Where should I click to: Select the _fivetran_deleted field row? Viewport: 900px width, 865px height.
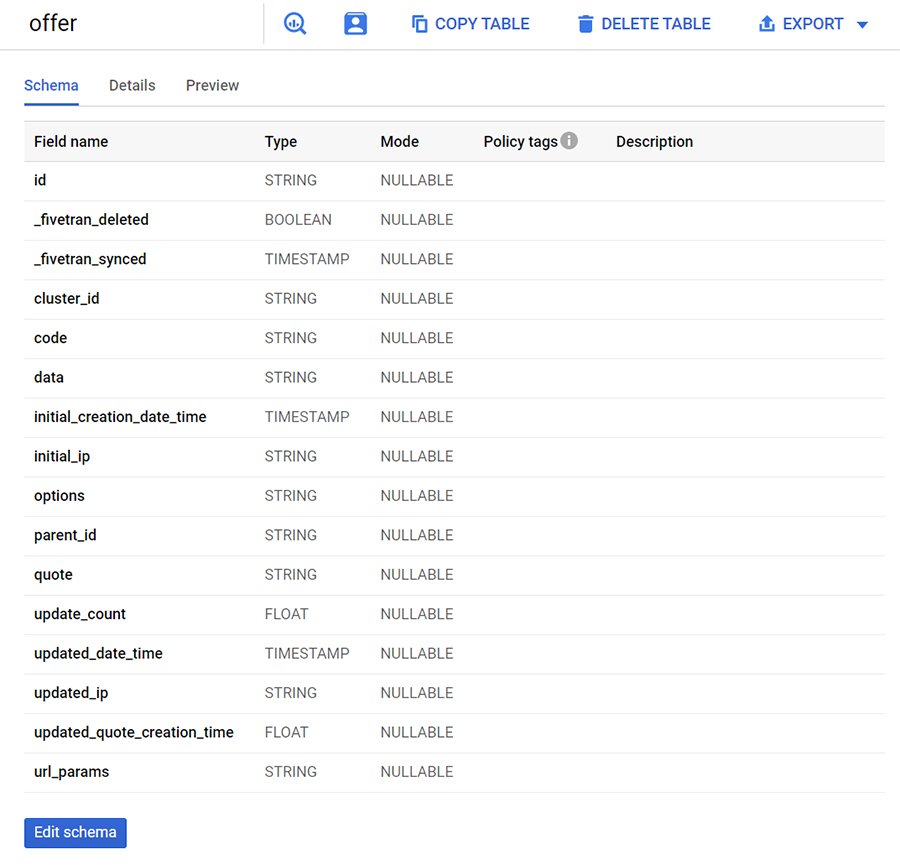tap(91, 220)
